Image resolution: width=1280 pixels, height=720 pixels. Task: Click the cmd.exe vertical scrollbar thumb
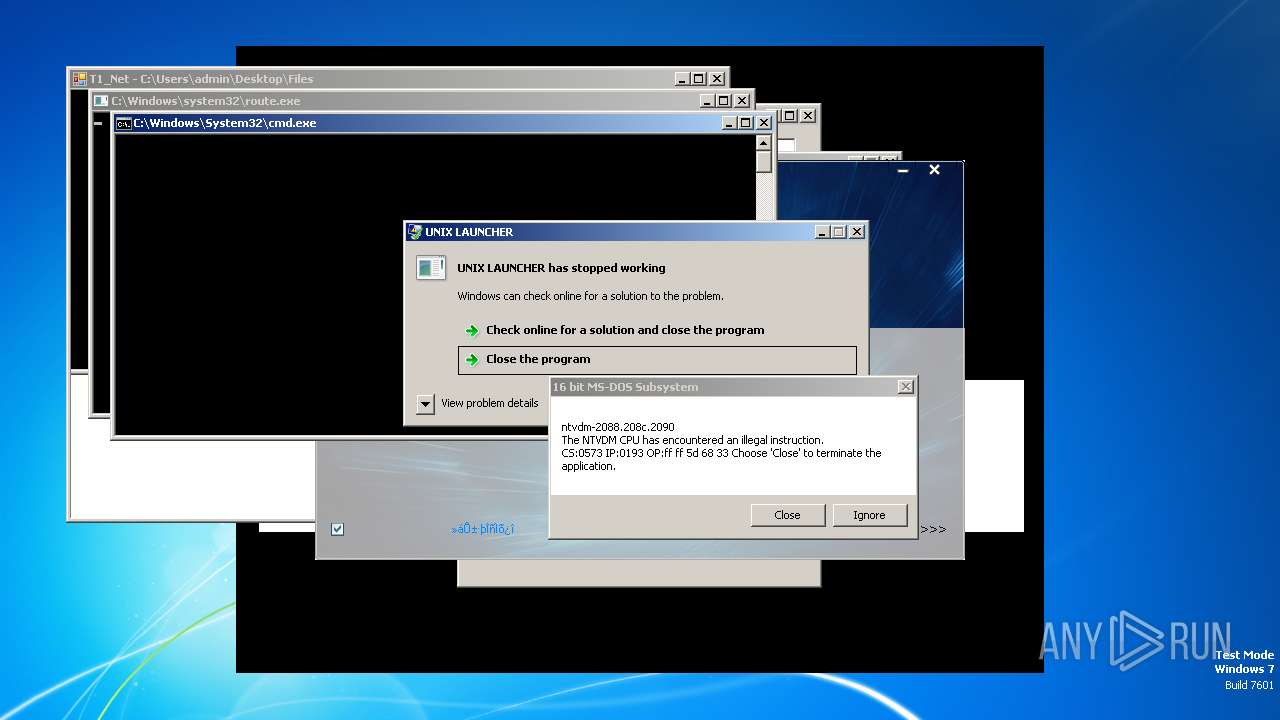click(764, 162)
